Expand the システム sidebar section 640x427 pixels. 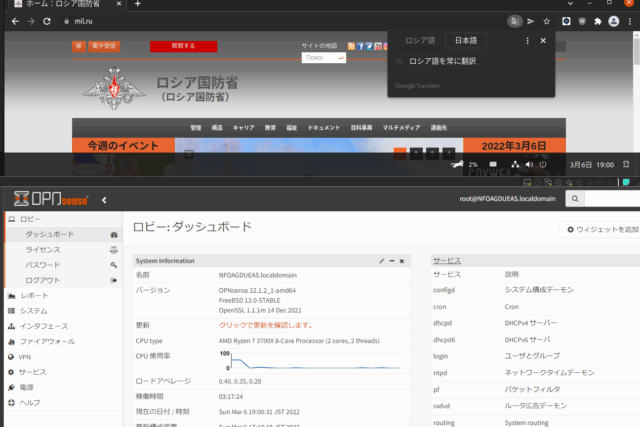tap(63, 311)
